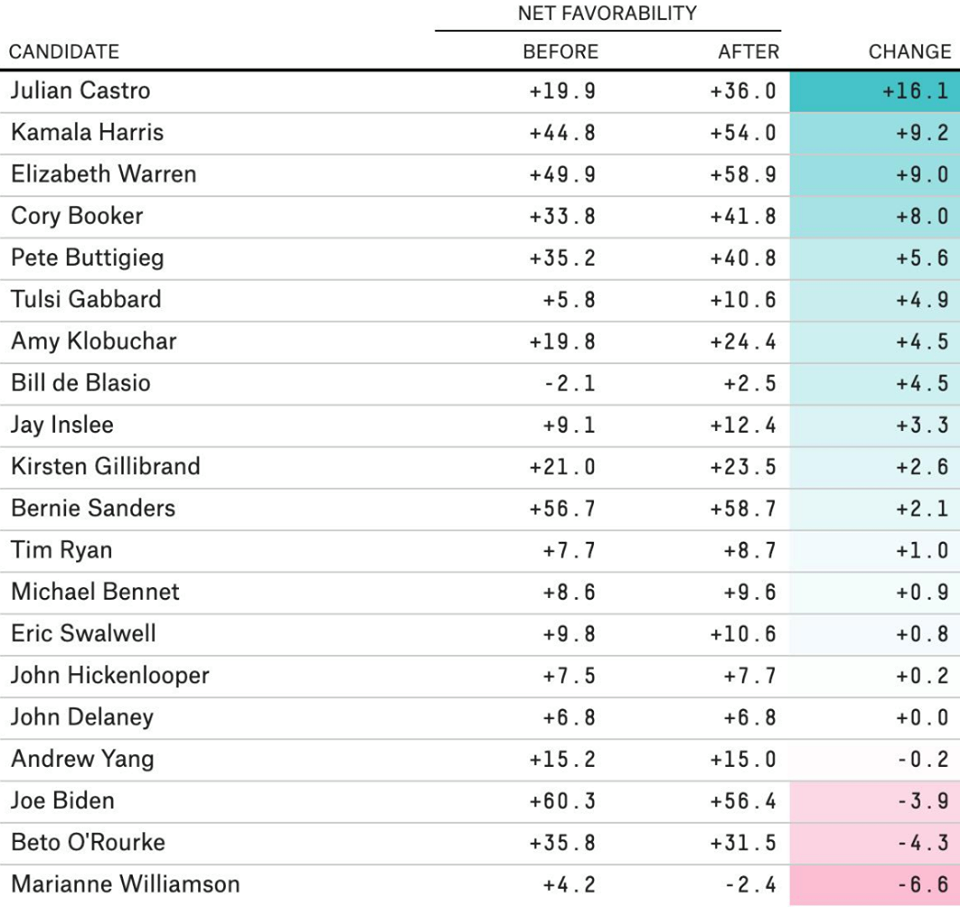Click John Delaney's +0.0 change value

pyautogui.click(x=922, y=717)
